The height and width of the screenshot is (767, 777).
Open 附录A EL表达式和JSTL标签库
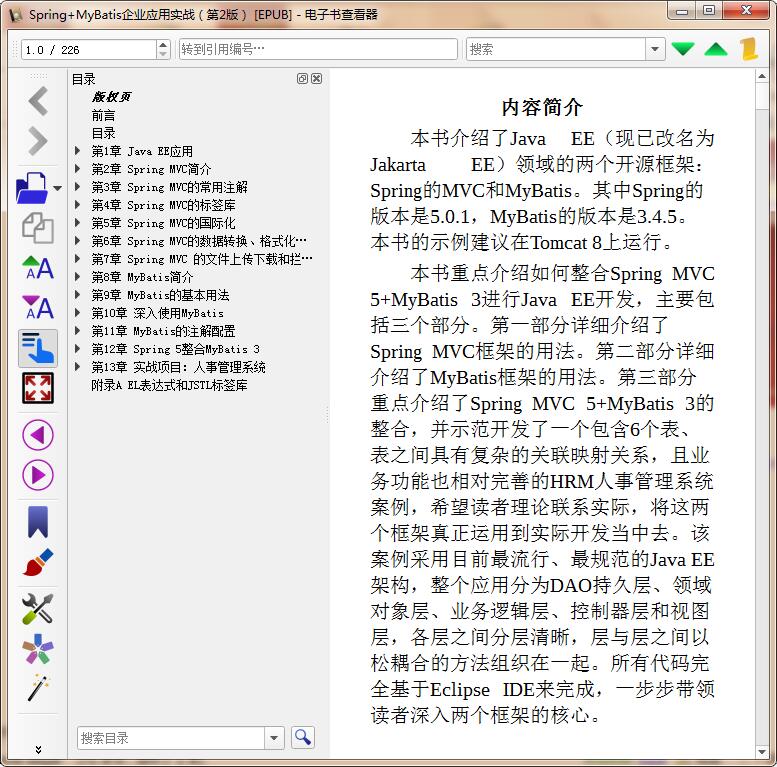(x=169, y=385)
